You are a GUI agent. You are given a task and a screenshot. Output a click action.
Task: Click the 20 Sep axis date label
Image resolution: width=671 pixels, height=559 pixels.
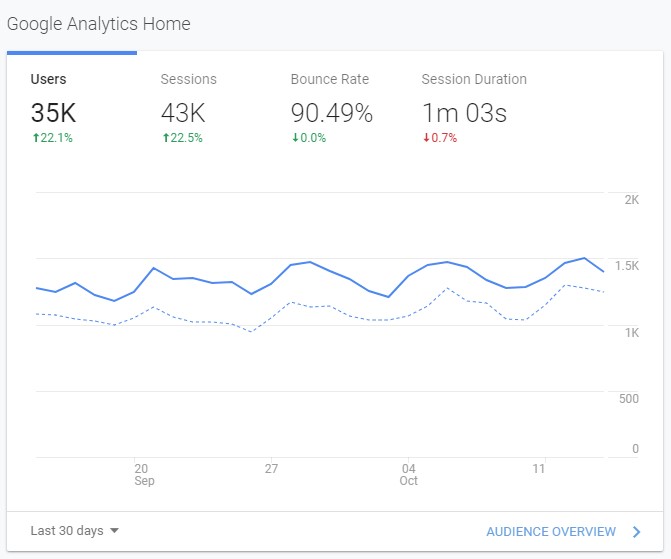click(144, 474)
